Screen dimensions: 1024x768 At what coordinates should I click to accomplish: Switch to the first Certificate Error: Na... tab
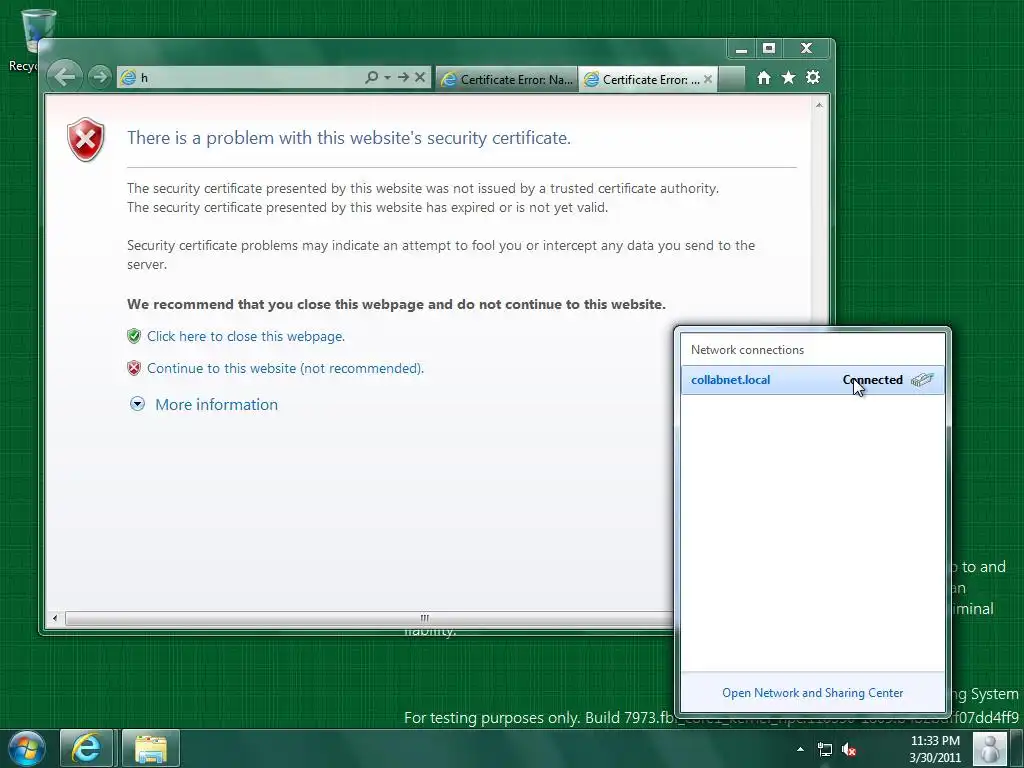(507, 80)
